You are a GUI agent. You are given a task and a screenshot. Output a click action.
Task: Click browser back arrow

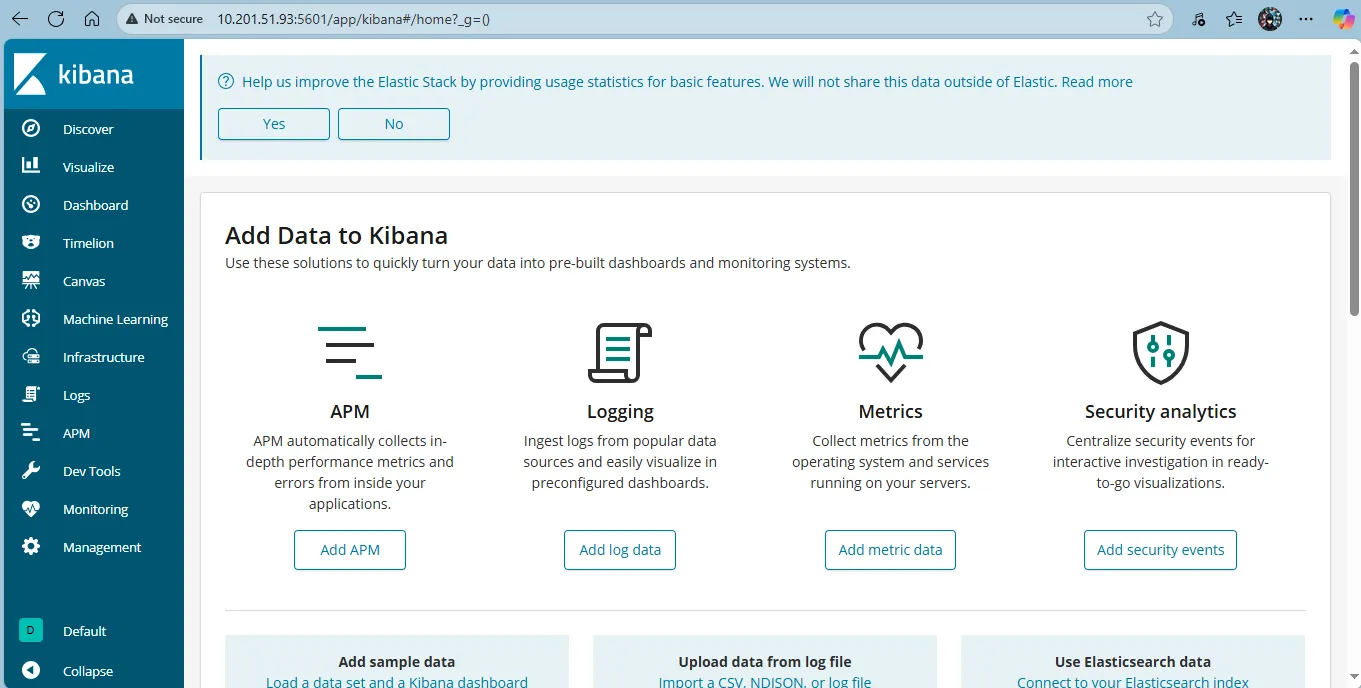tap(20, 18)
